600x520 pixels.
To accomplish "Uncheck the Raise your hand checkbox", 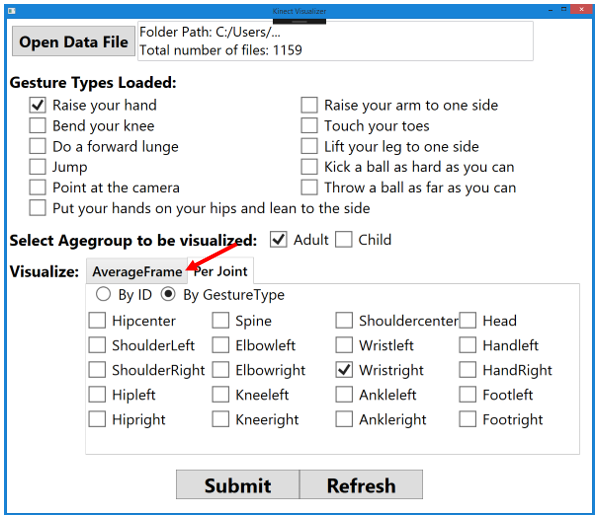I will pyautogui.click(x=38, y=105).
